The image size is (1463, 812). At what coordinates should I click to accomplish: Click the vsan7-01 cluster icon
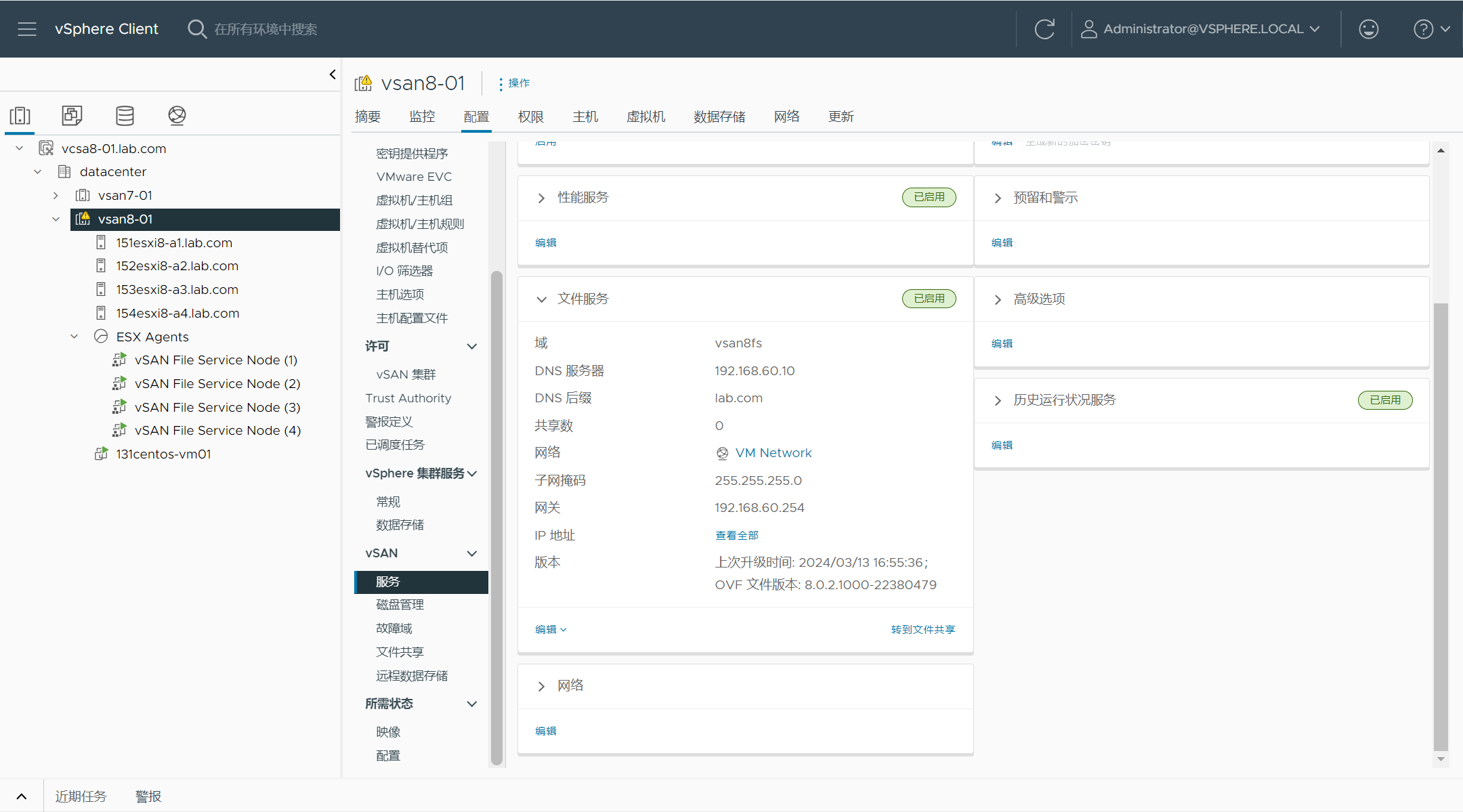83,195
